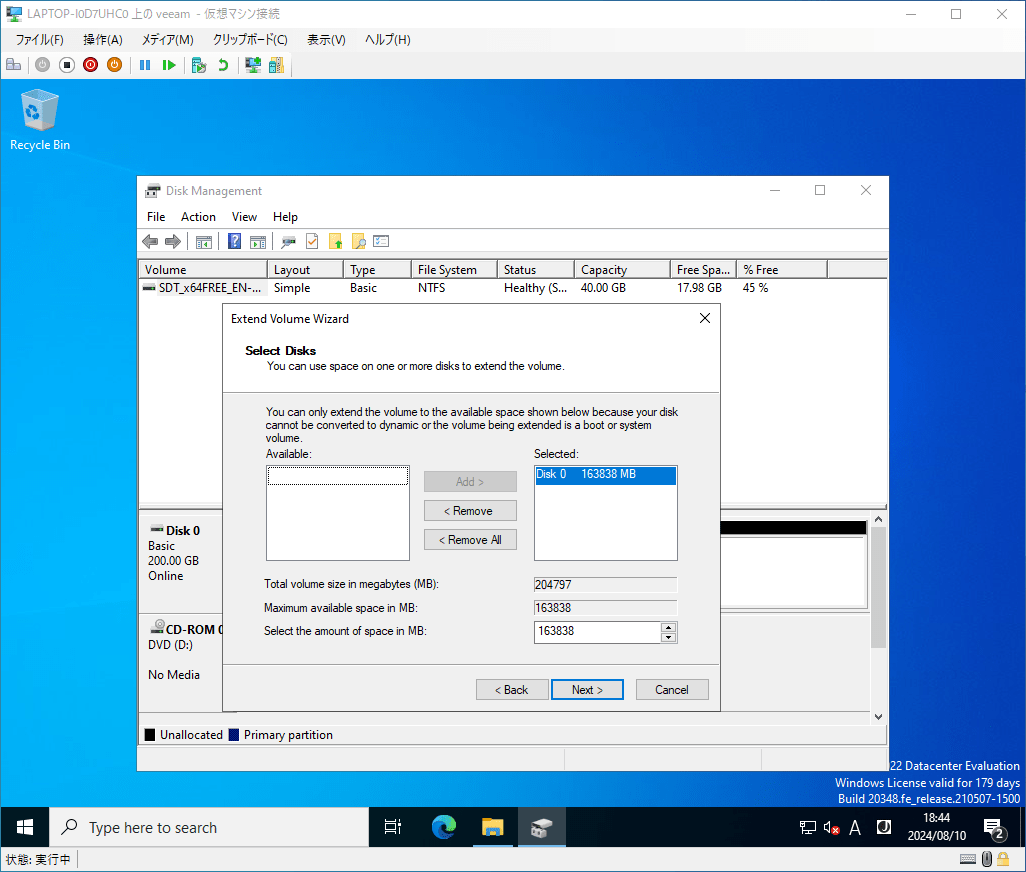This screenshot has width=1026, height=872.
Task: Click Back arrow in Disk Management toolbar
Action: coord(150,241)
